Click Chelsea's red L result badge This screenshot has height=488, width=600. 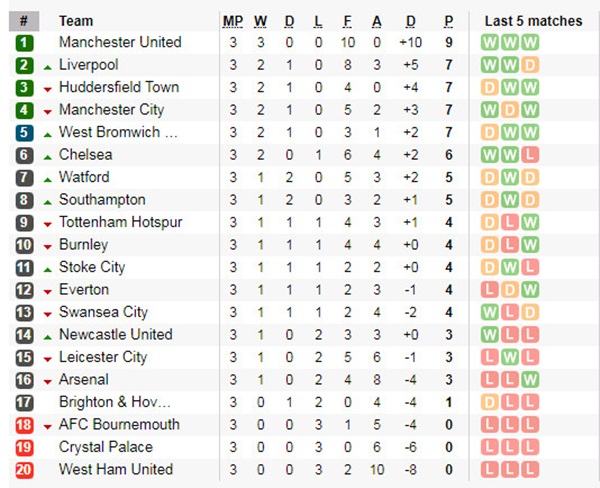[530, 155]
